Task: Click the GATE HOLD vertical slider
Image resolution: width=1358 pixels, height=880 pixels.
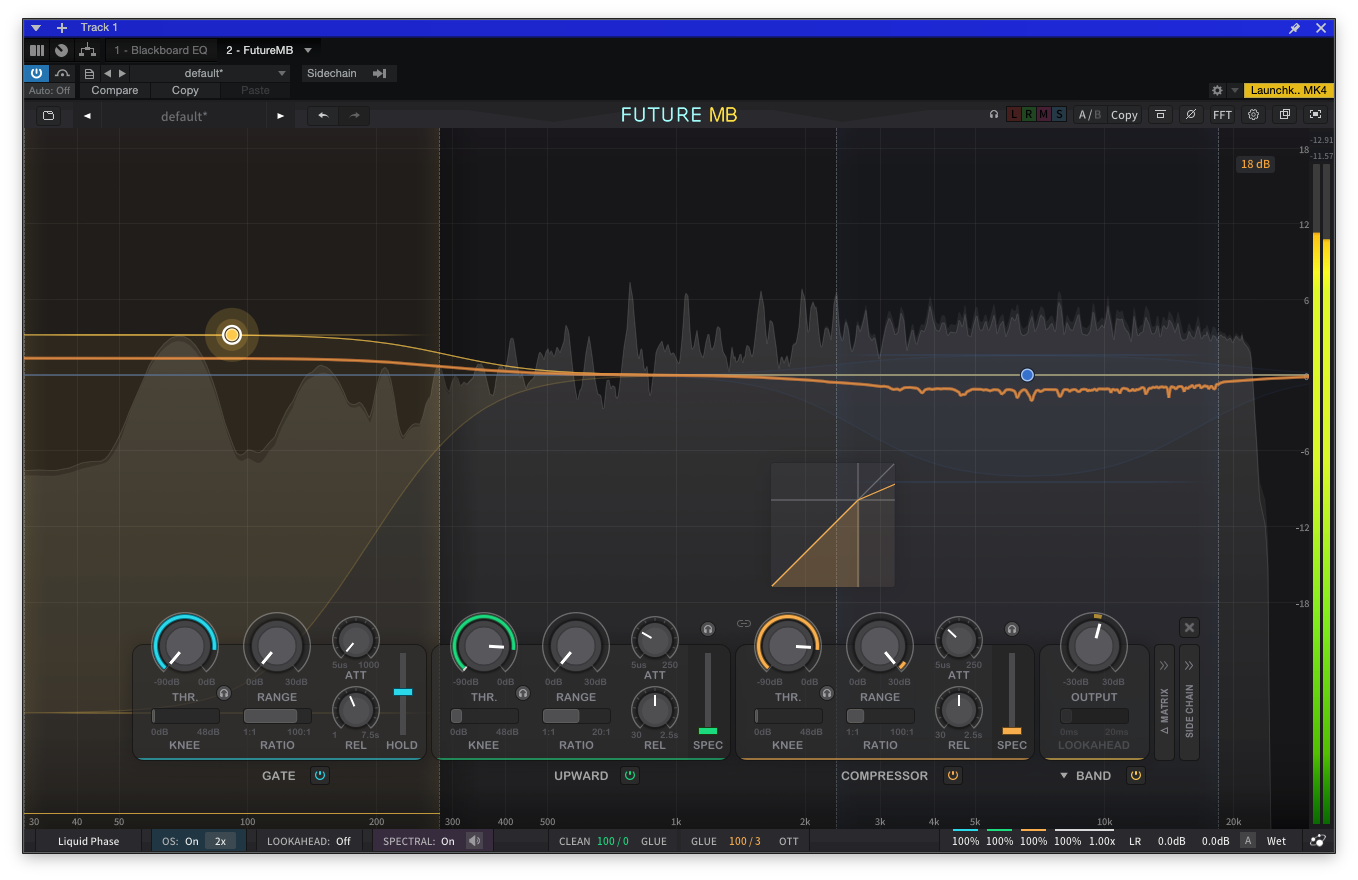Action: pyautogui.click(x=403, y=695)
